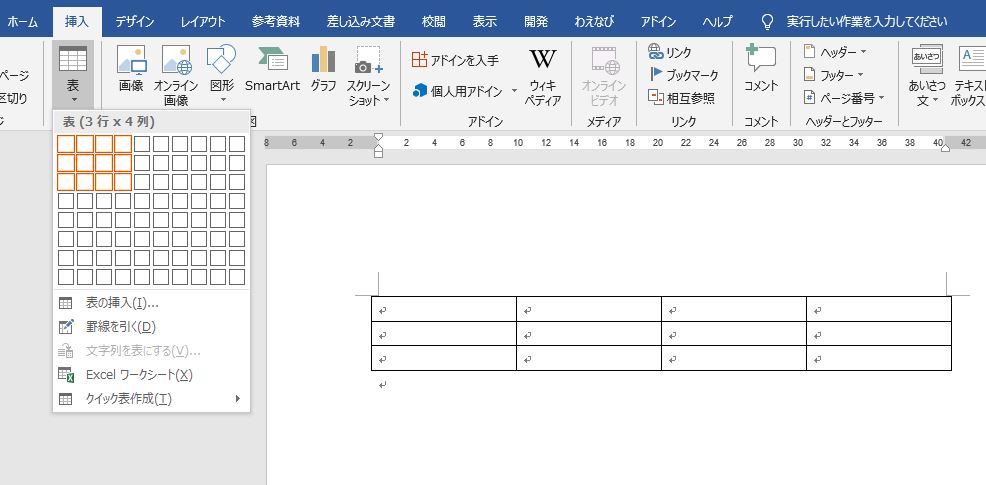This screenshot has height=485, width=986.
Task: Insert a 相互参照 cross-reference
Action: [682, 98]
